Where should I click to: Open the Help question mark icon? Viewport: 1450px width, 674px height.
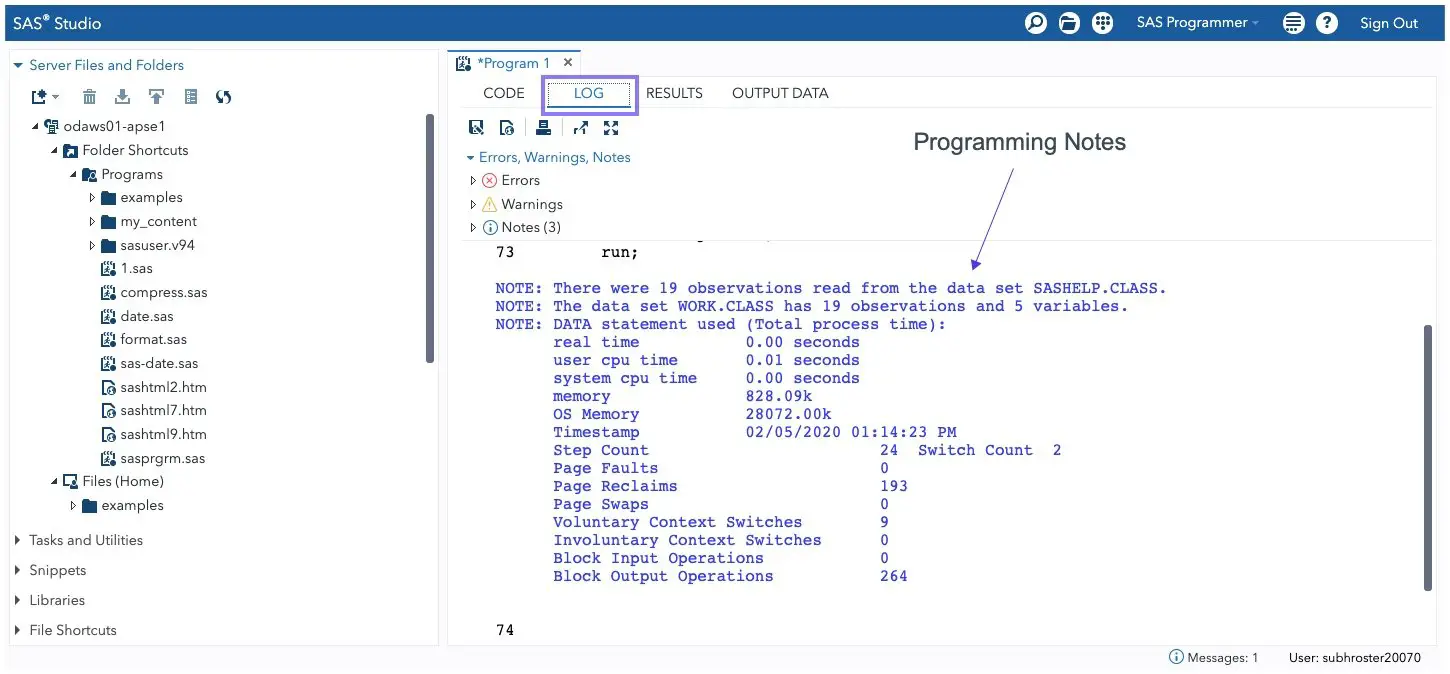1327,23
